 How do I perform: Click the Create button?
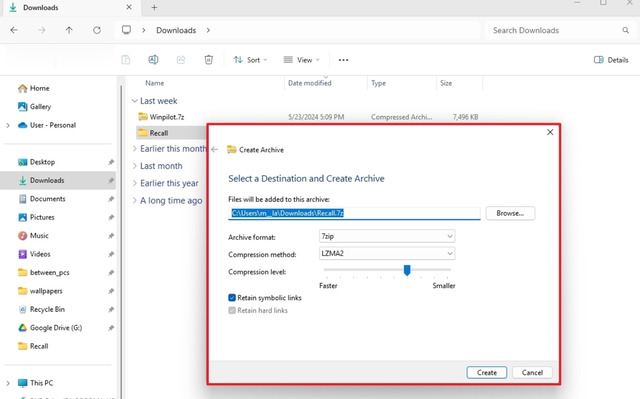click(x=487, y=372)
